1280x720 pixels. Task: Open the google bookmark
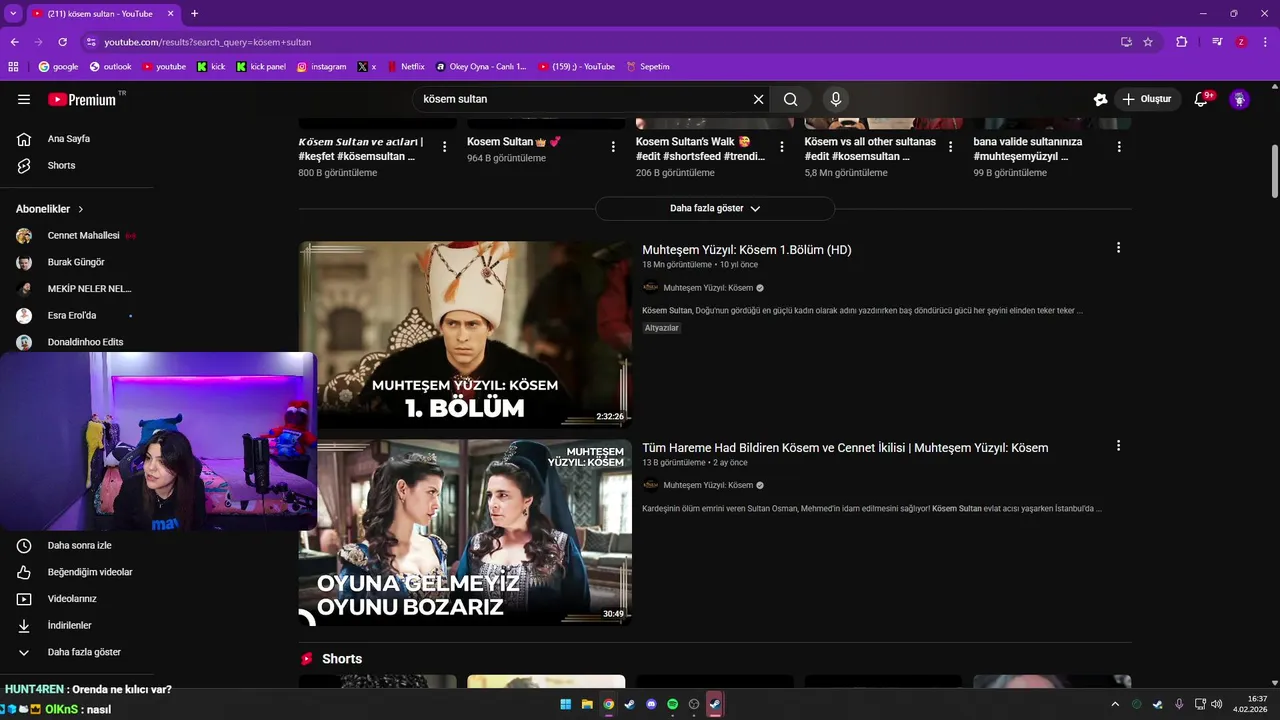point(58,67)
